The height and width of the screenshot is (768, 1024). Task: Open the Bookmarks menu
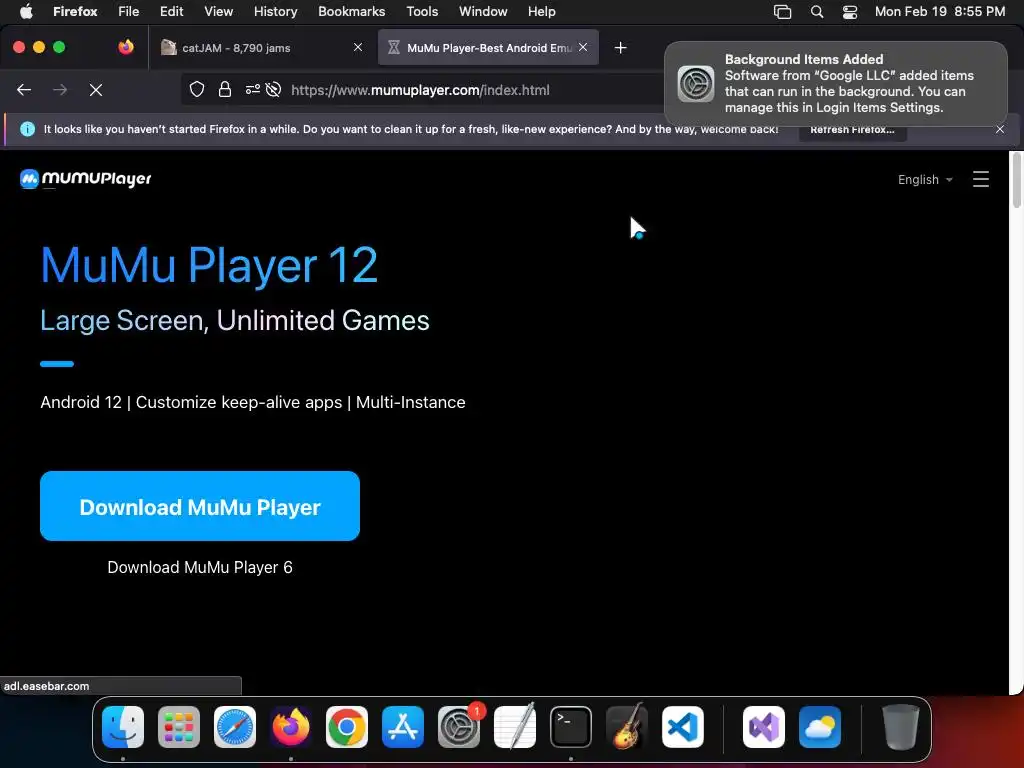click(x=351, y=11)
